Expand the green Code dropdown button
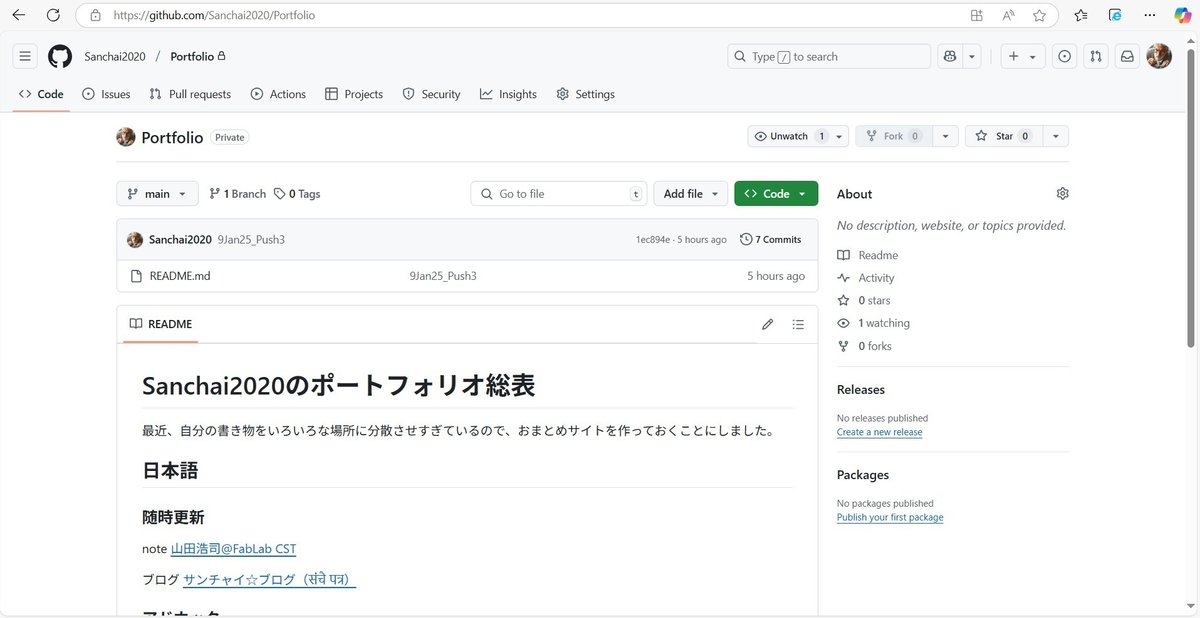Screen dimensions: 1200x618 776,194
